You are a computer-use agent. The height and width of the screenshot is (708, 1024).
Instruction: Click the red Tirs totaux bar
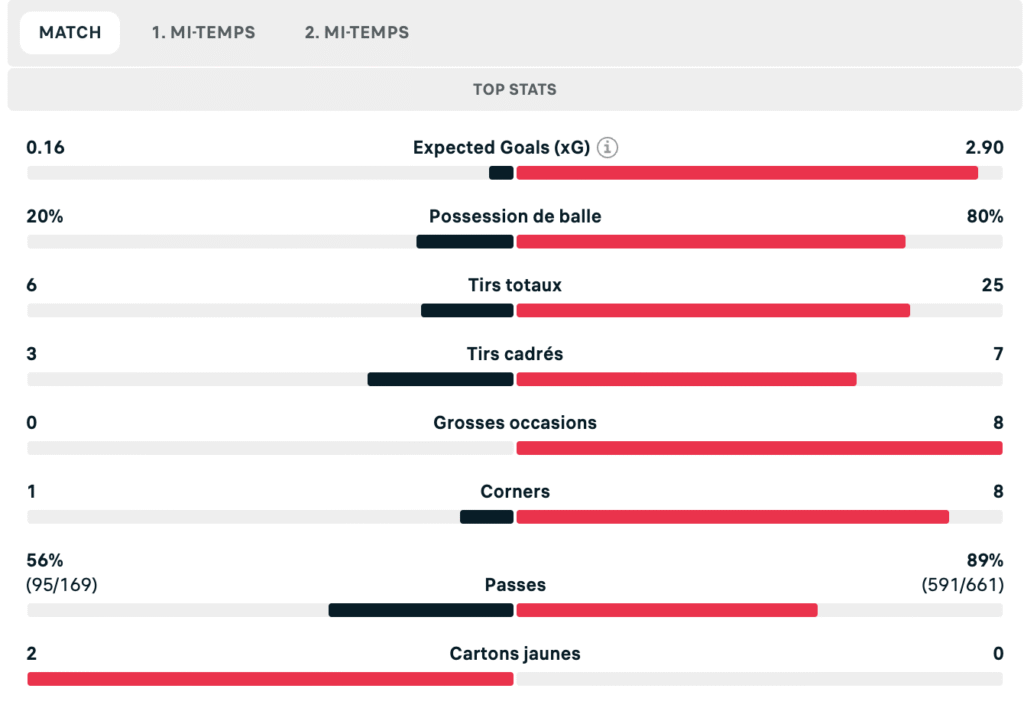[x=712, y=310]
